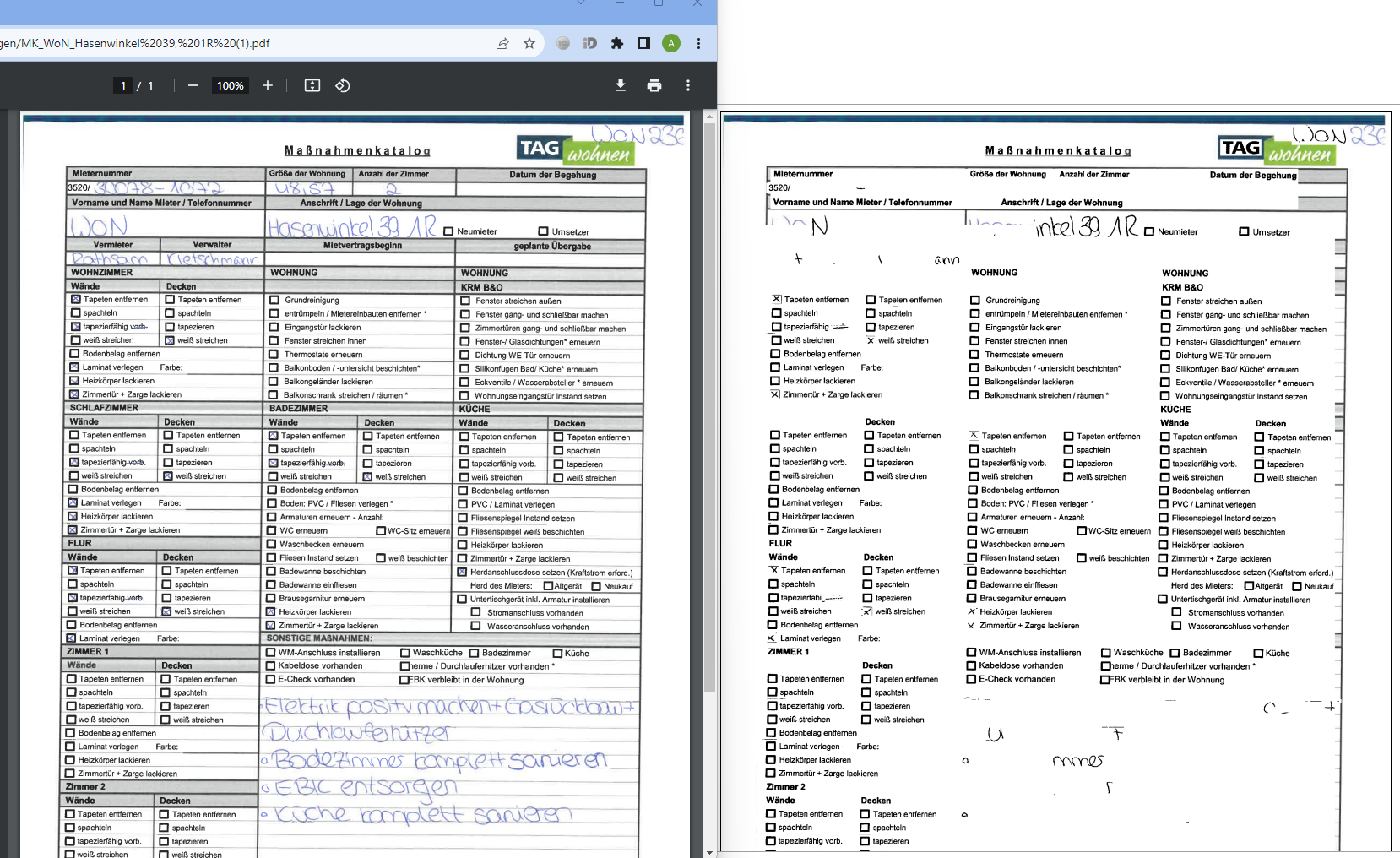
Task: Tick Umsetzer checkbox in right document
Action: click(1244, 231)
